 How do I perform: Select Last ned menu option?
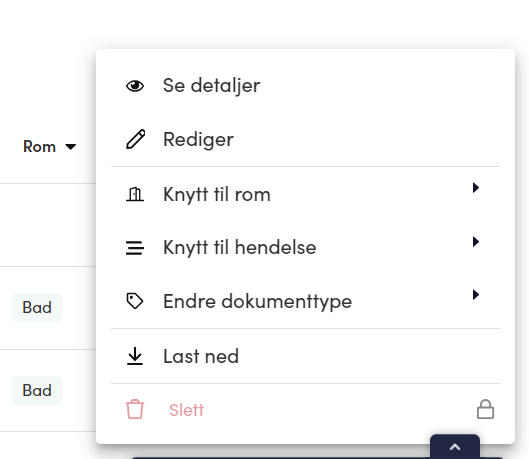click(x=305, y=356)
